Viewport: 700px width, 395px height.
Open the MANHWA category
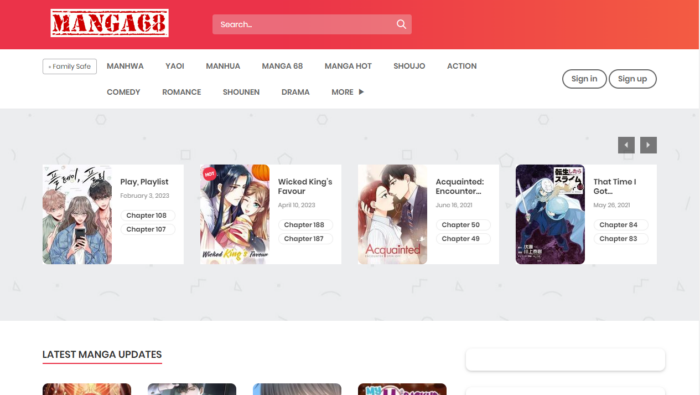click(x=125, y=66)
